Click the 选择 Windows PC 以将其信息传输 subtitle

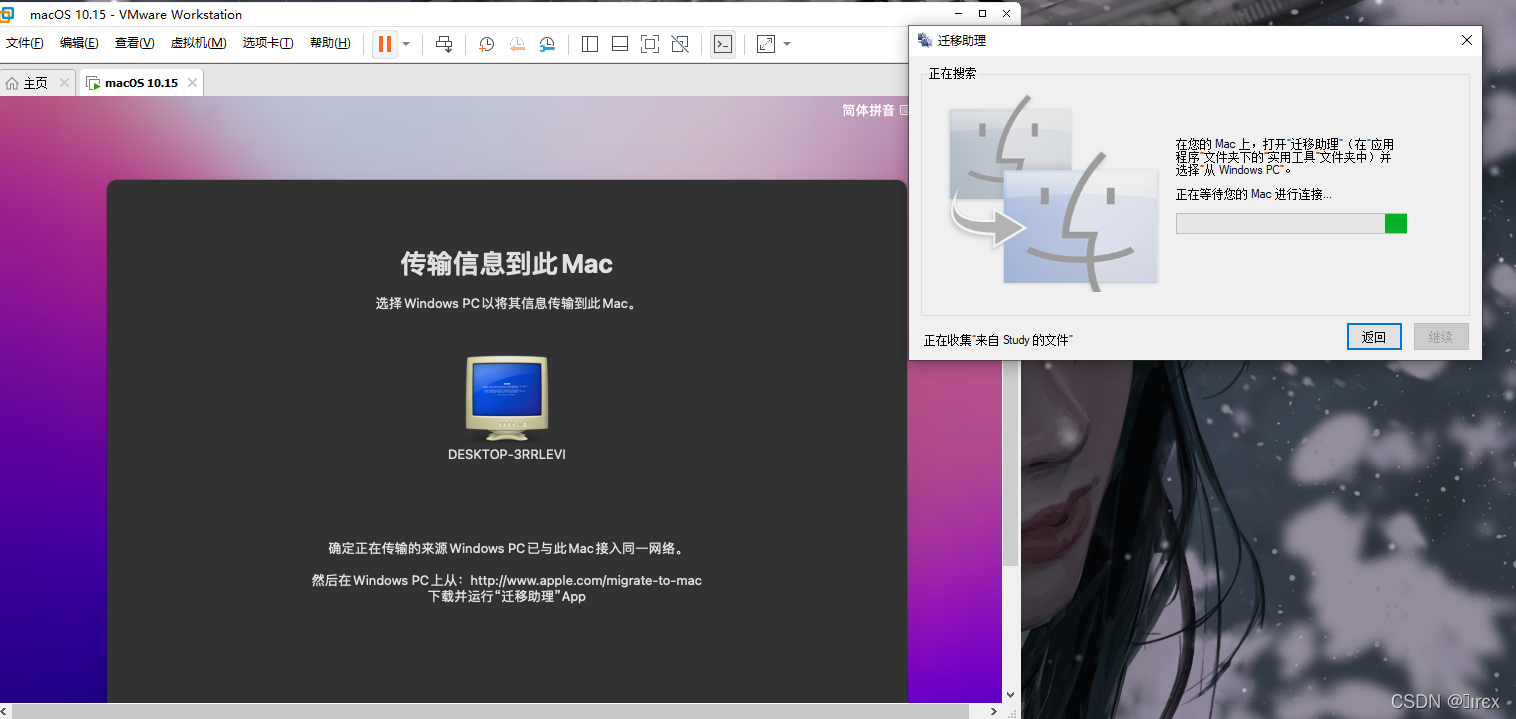pyautogui.click(x=506, y=303)
